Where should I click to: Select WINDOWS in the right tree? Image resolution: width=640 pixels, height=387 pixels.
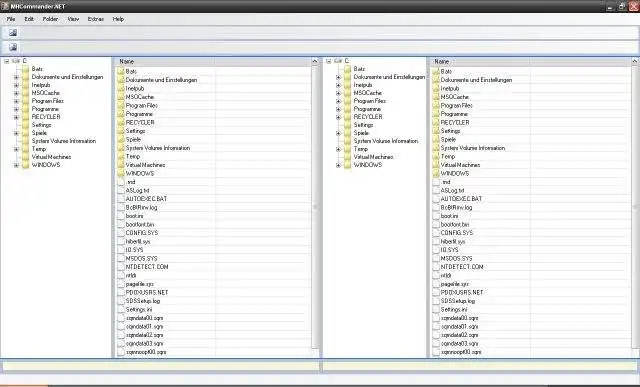(x=368, y=165)
